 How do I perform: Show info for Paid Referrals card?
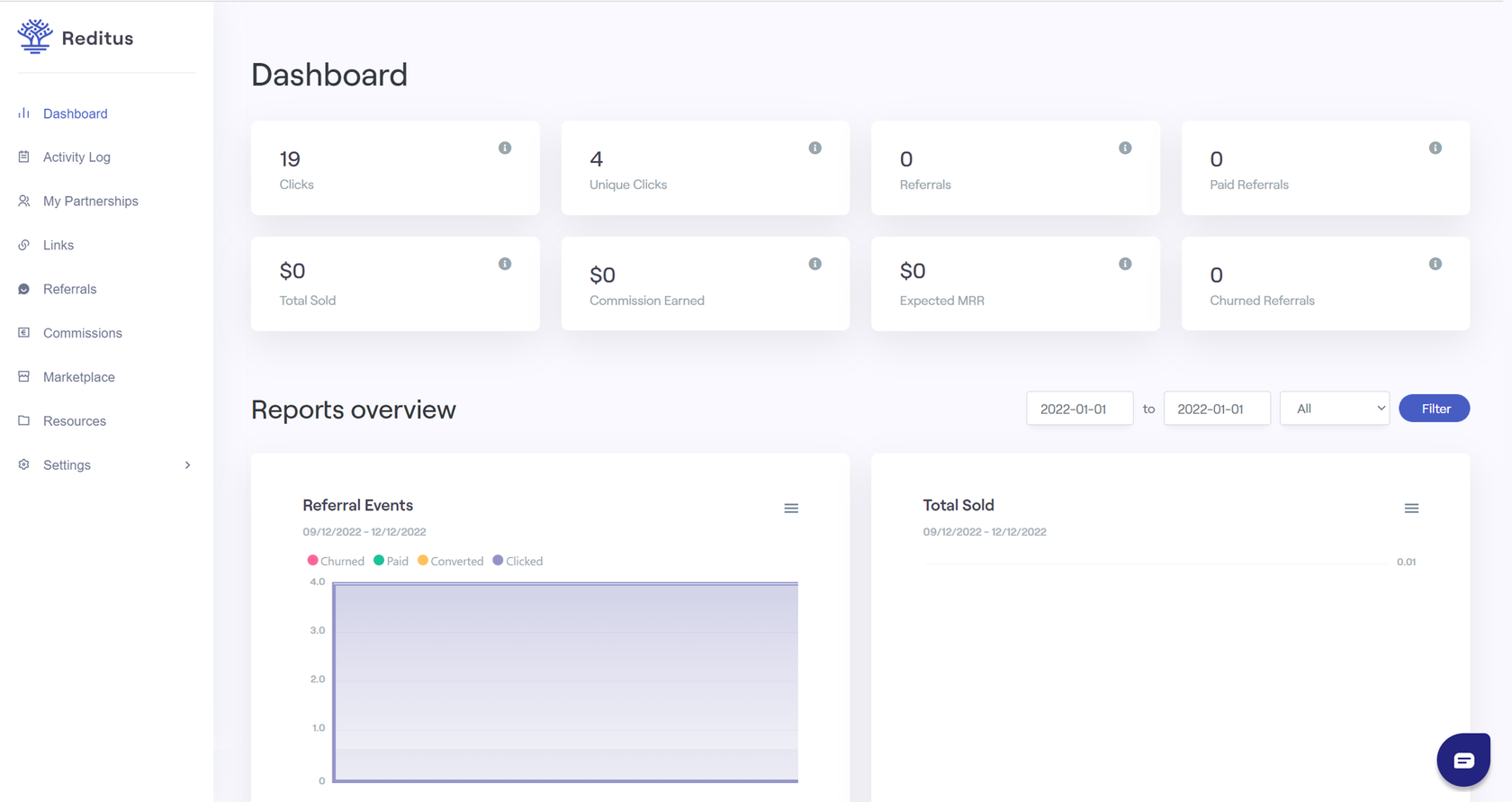[1435, 148]
